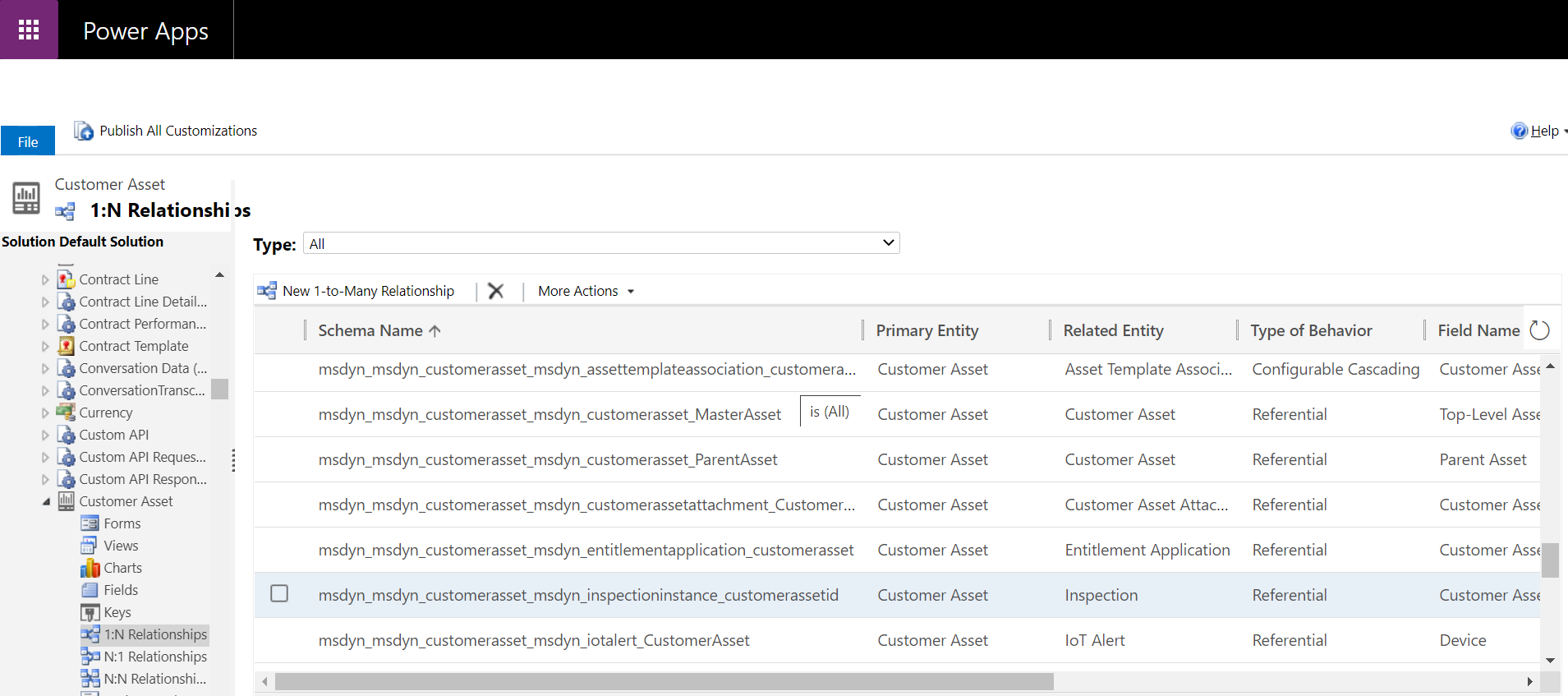Click the horizontal scrollbar thumb of grid
The height and width of the screenshot is (696, 1568).
pyautogui.click(x=664, y=681)
